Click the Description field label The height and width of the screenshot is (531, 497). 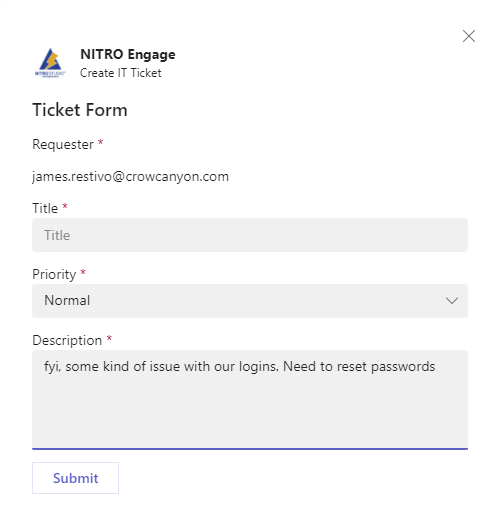click(x=67, y=340)
